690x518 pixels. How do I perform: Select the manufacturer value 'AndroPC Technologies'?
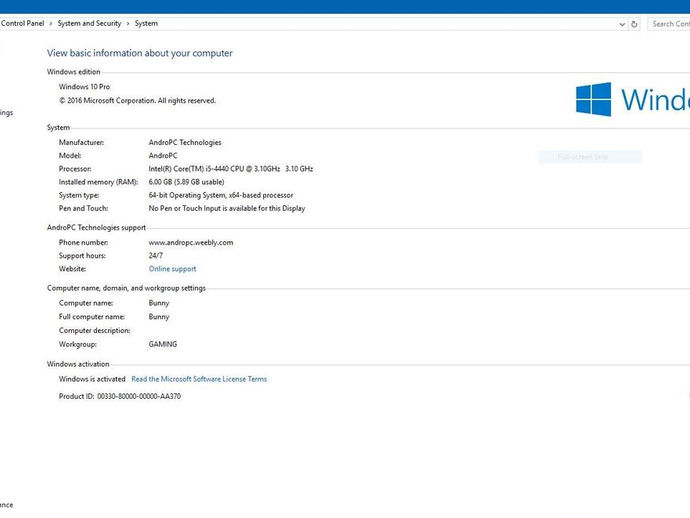pyautogui.click(x=185, y=142)
